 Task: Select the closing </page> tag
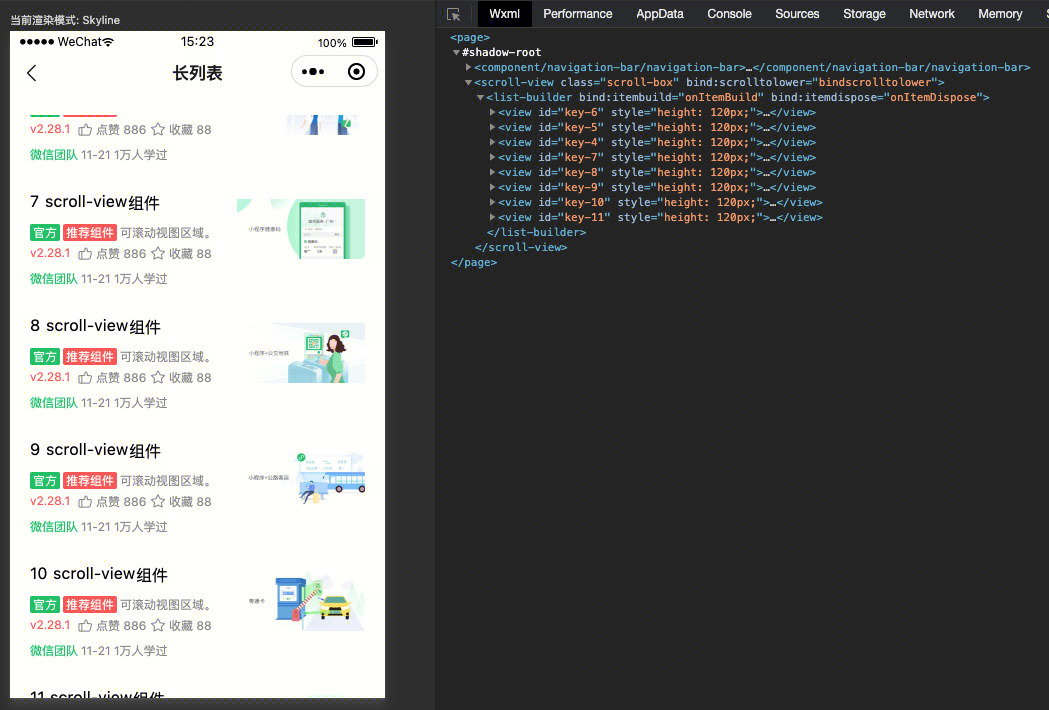pyautogui.click(x=474, y=262)
